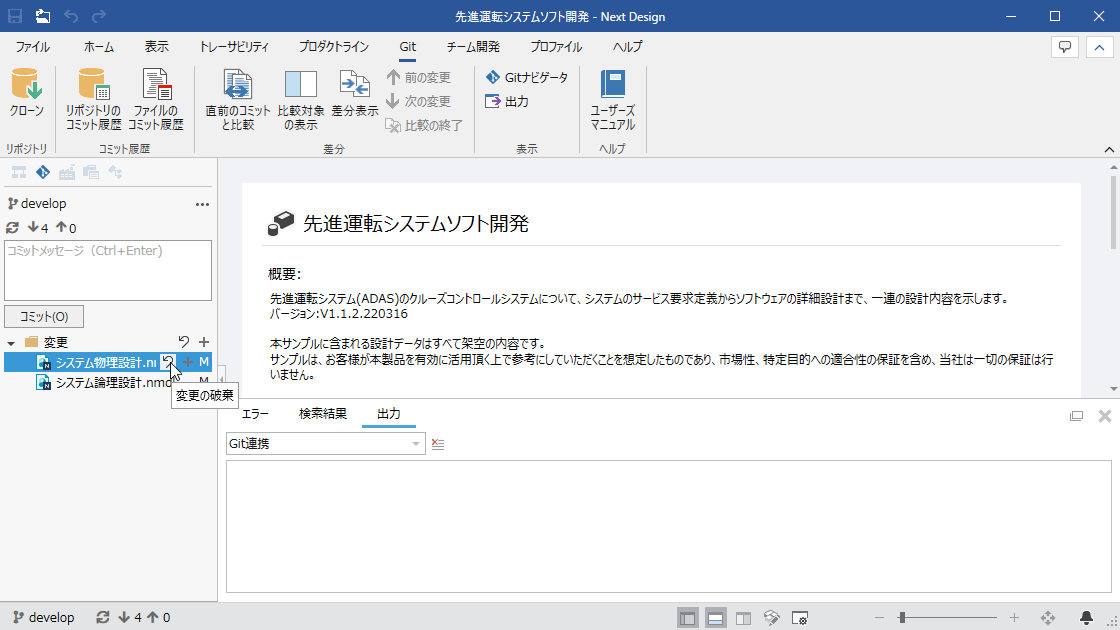
Task: Open the Git連携 output source dropdown
Action: click(326, 444)
